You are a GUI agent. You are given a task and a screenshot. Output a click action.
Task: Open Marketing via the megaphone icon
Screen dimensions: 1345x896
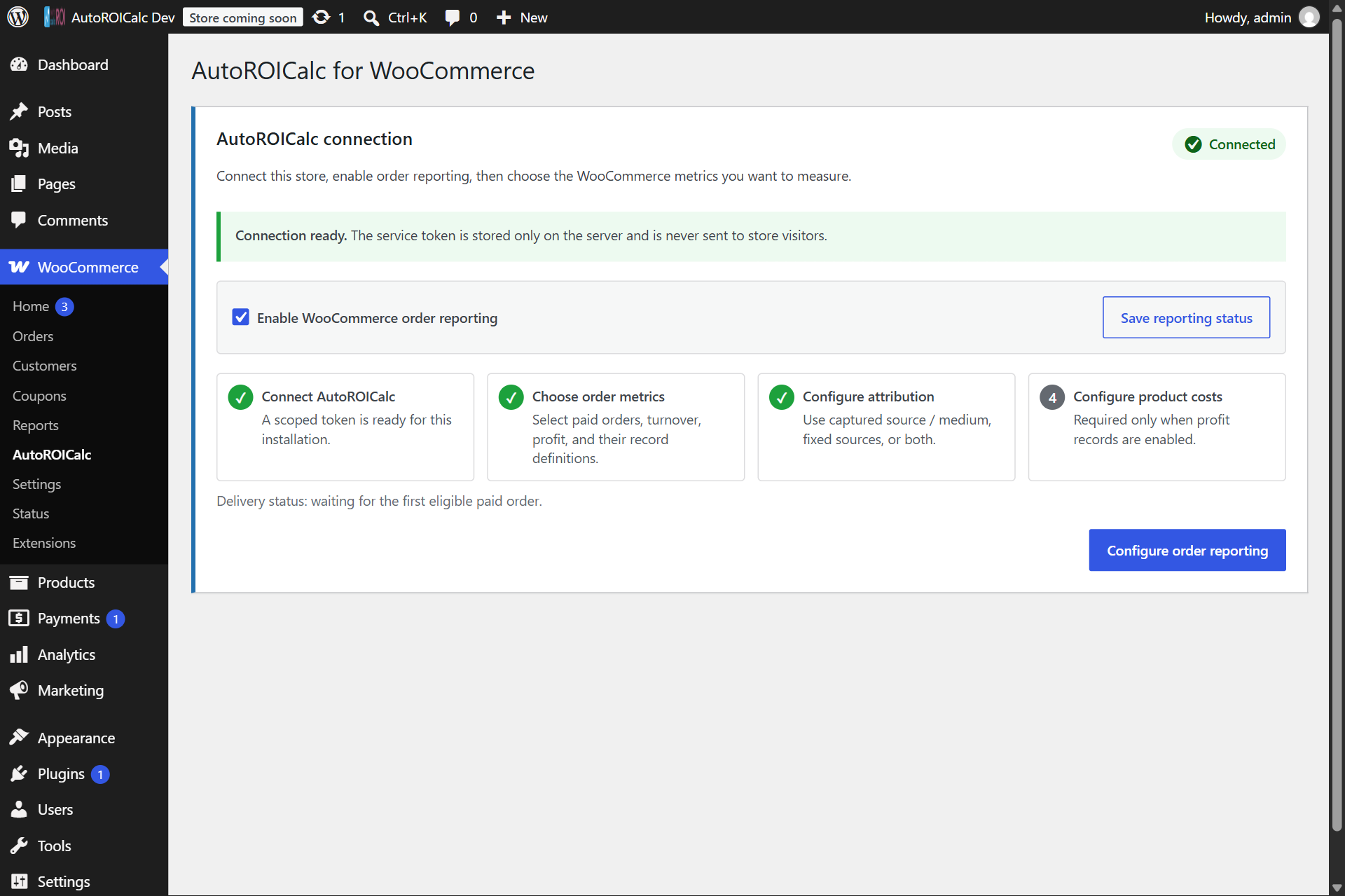(x=19, y=690)
